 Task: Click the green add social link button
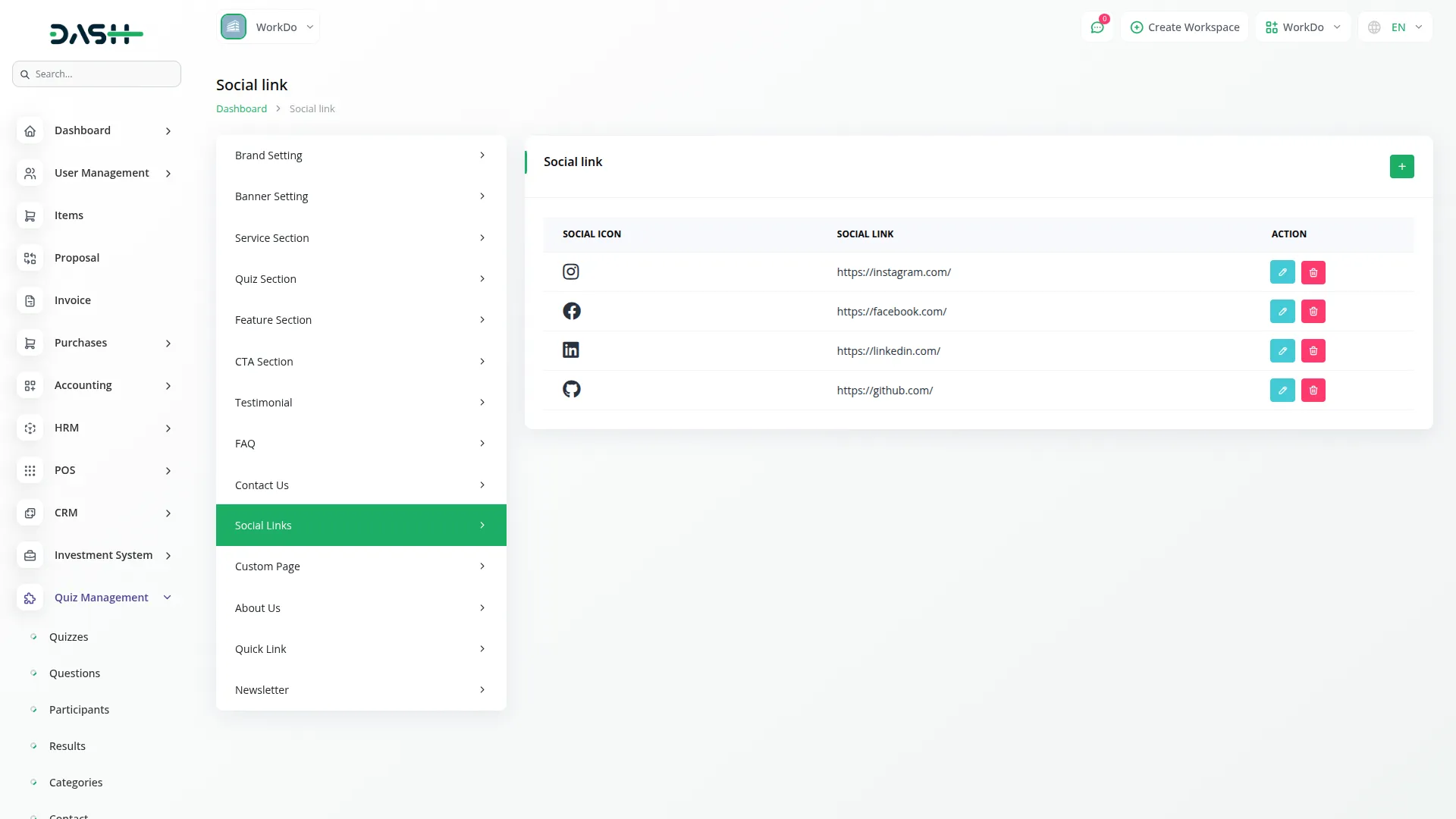1401,166
